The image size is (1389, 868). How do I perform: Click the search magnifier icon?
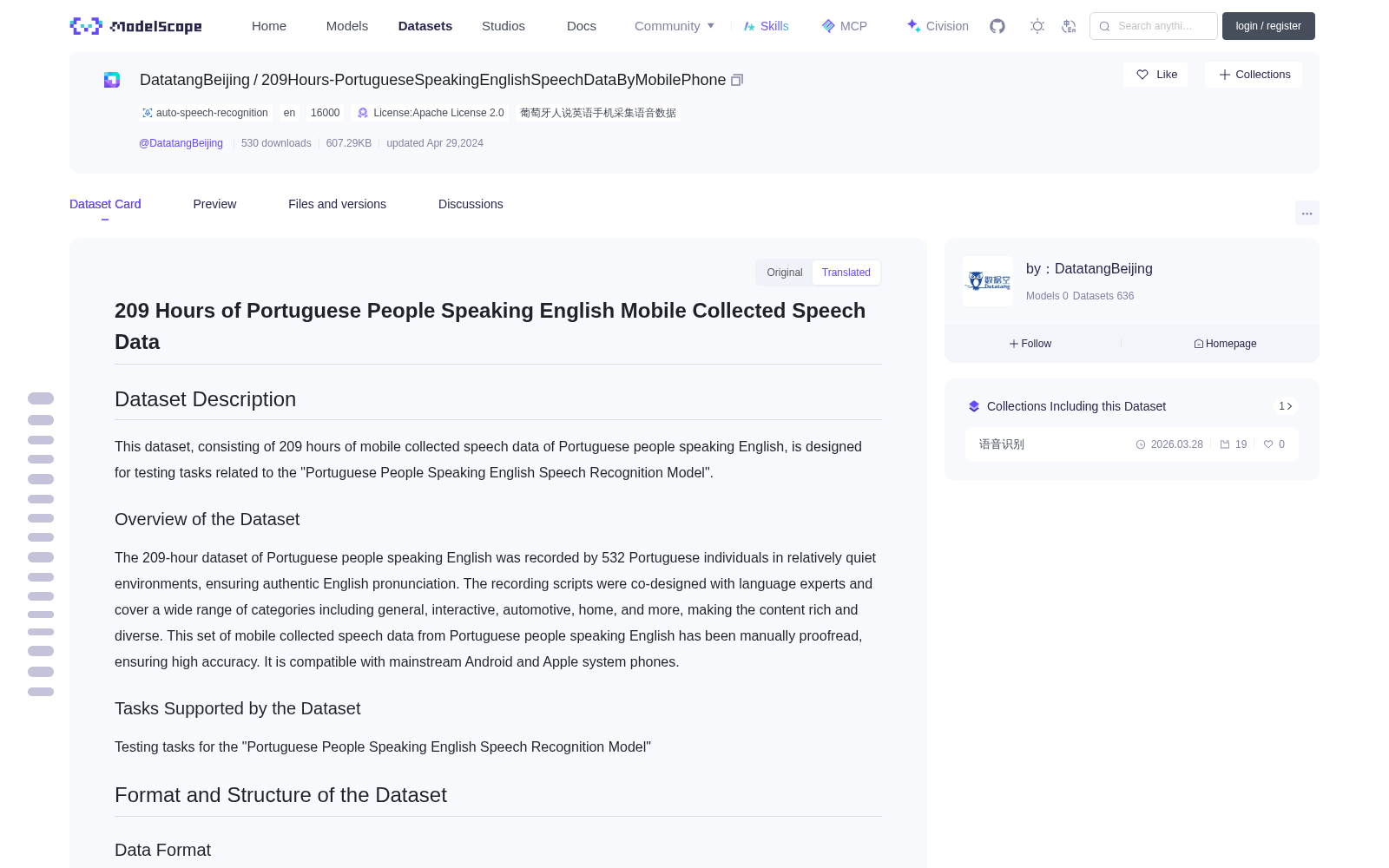tap(1104, 26)
